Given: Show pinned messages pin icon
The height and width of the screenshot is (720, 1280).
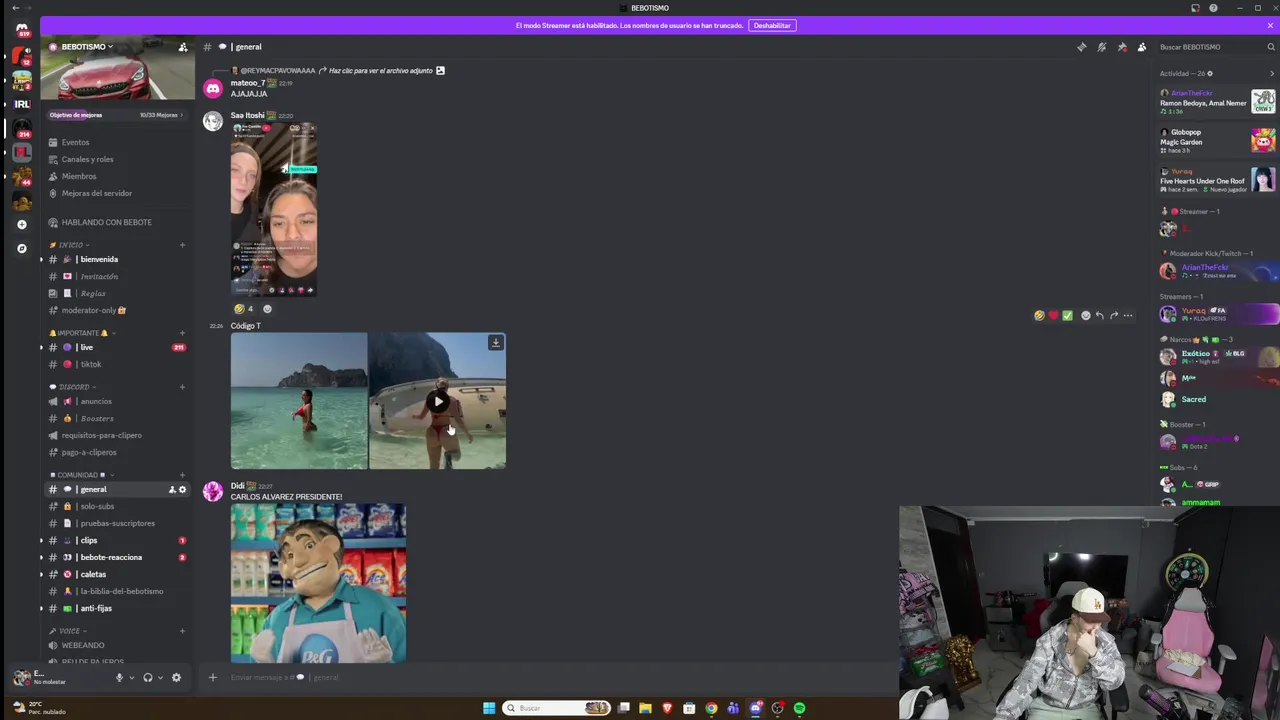Looking at the screenshot, I should 1122,47.
